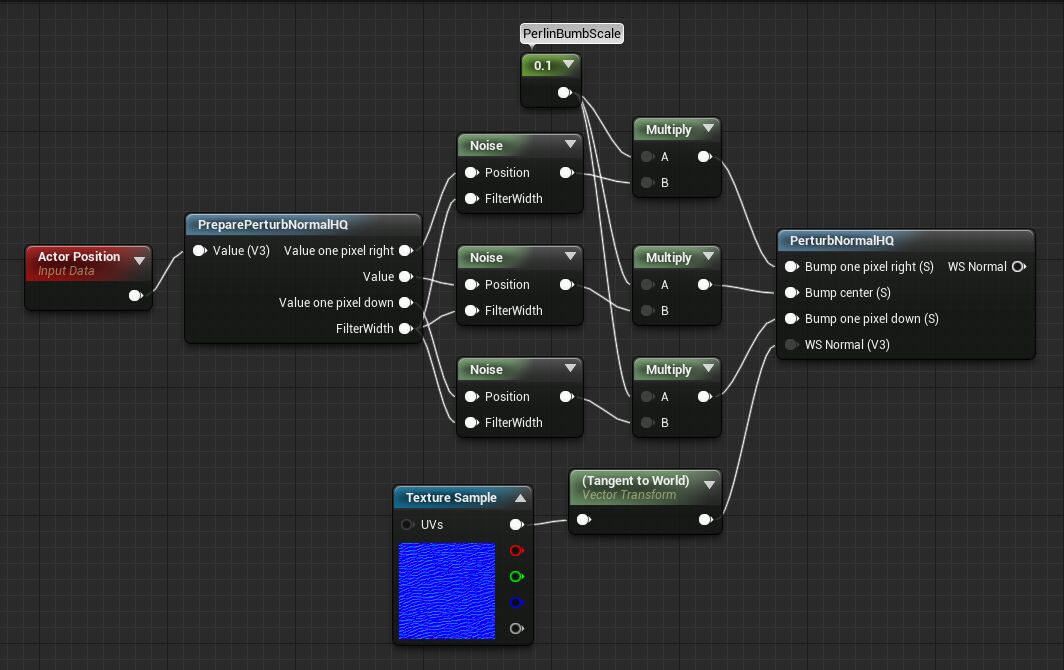Click the 'Bump one pixel right (S)' input pin
This screenshot has width=1064, height=670.
[x=791, y=267]
